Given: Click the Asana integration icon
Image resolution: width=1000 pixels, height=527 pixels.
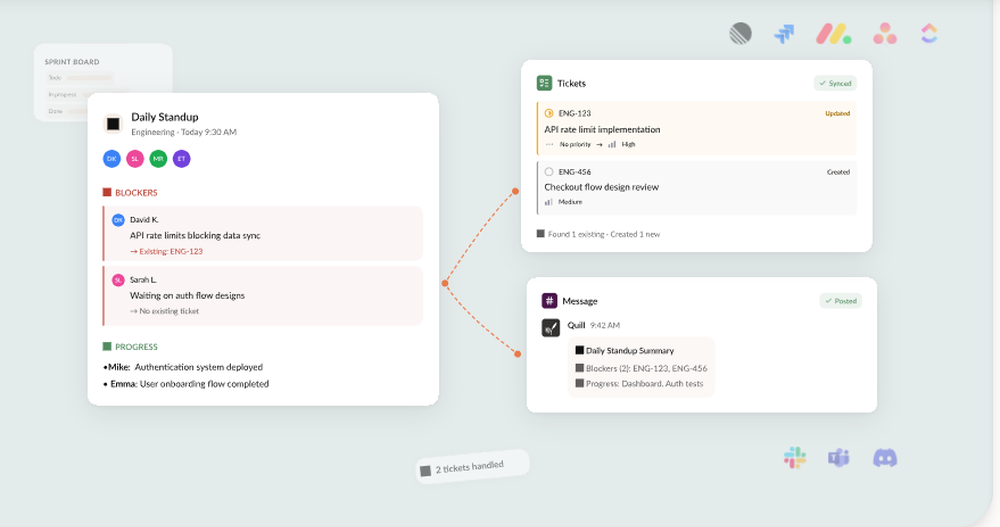Looking at the screenshot, I should [x=885, y=33].
